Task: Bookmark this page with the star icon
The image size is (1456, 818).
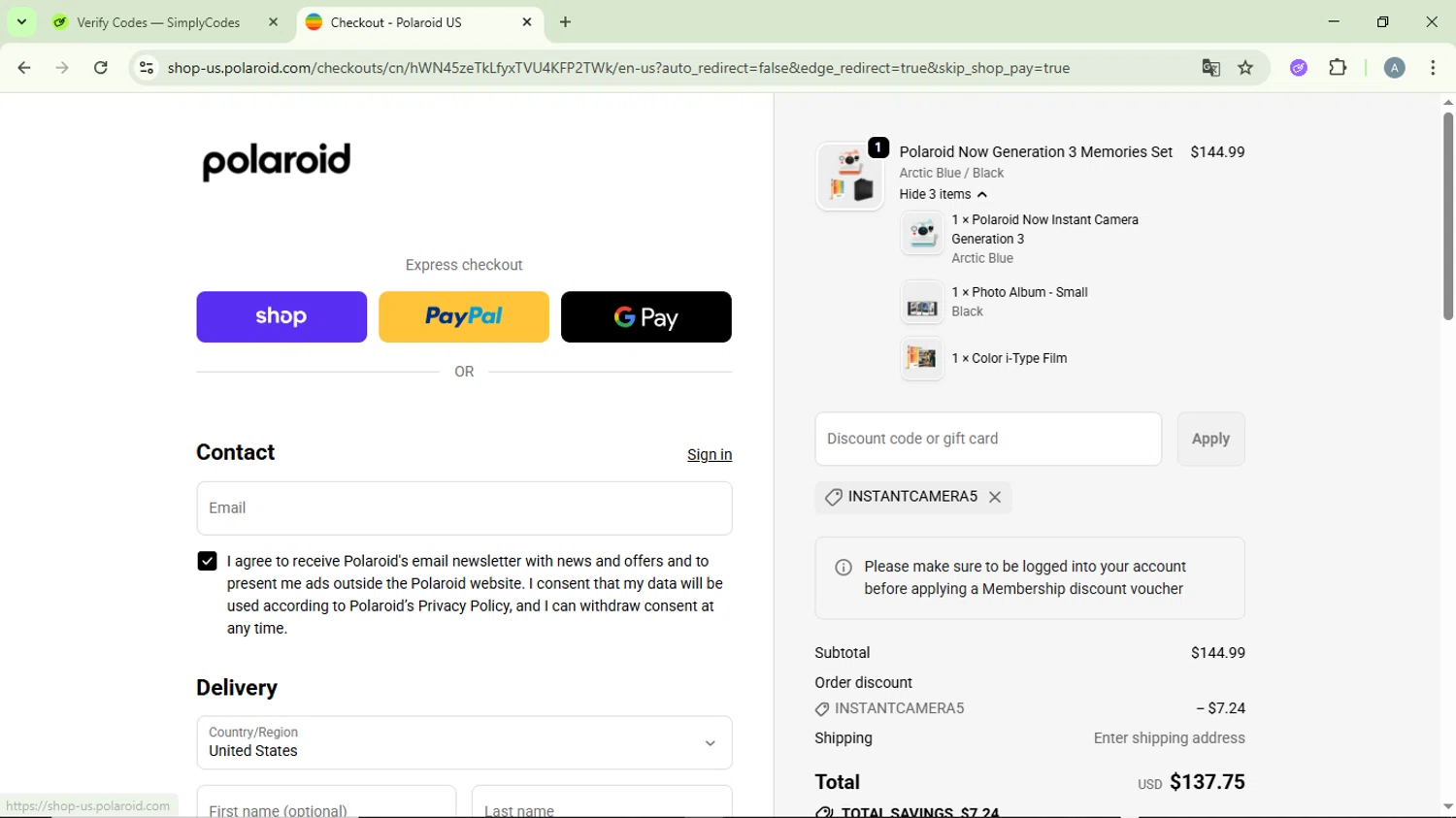Action: tap(1246, 68)
